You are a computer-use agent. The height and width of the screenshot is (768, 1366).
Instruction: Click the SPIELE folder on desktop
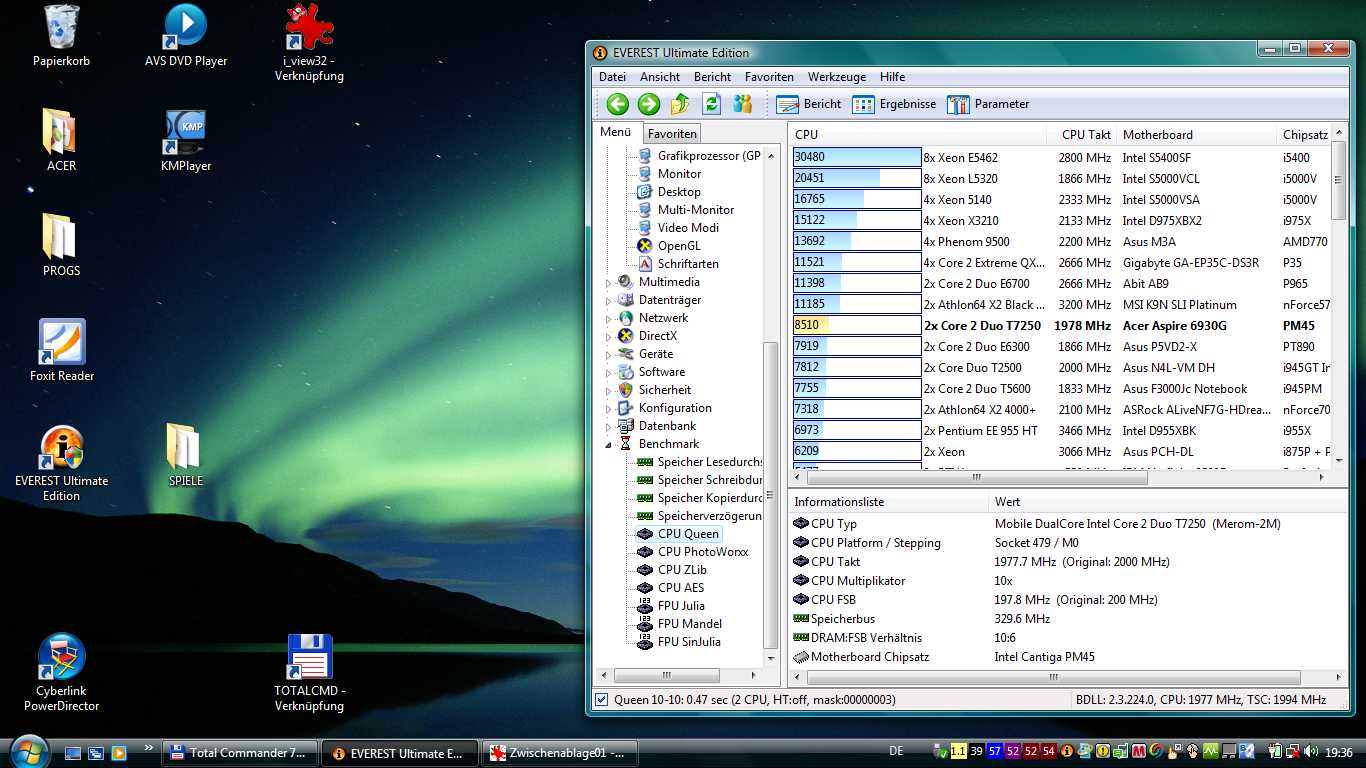pyautogui.click(x=186, y=454)
